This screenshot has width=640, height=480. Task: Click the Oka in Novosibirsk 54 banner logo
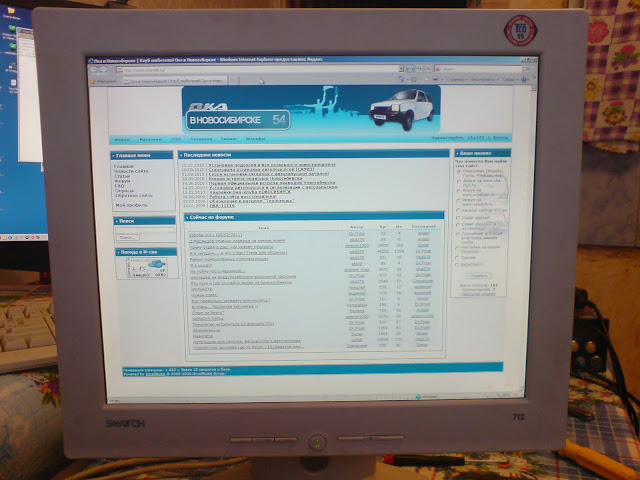point(238,117)
